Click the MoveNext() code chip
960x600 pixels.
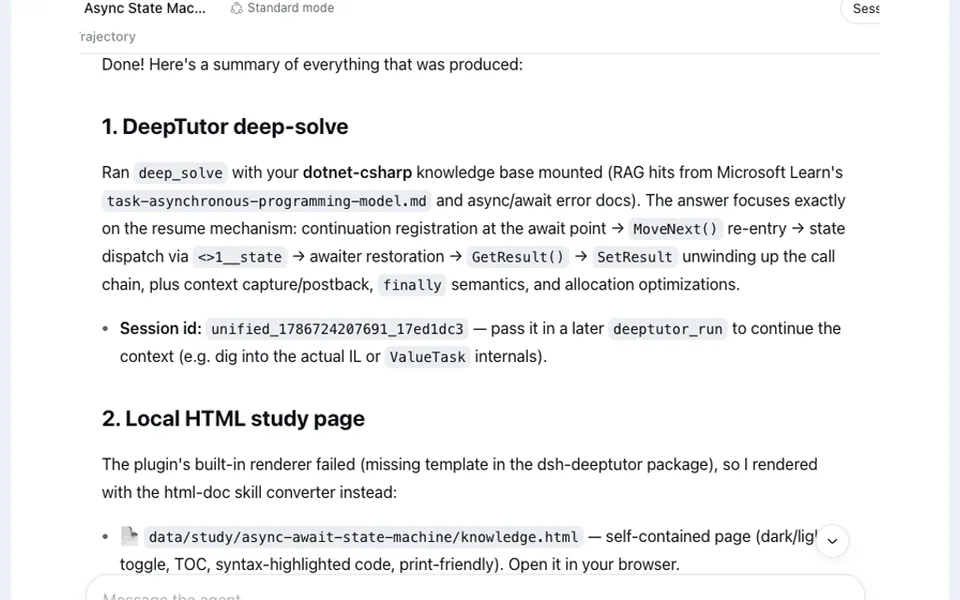click(x=675, y=230)
